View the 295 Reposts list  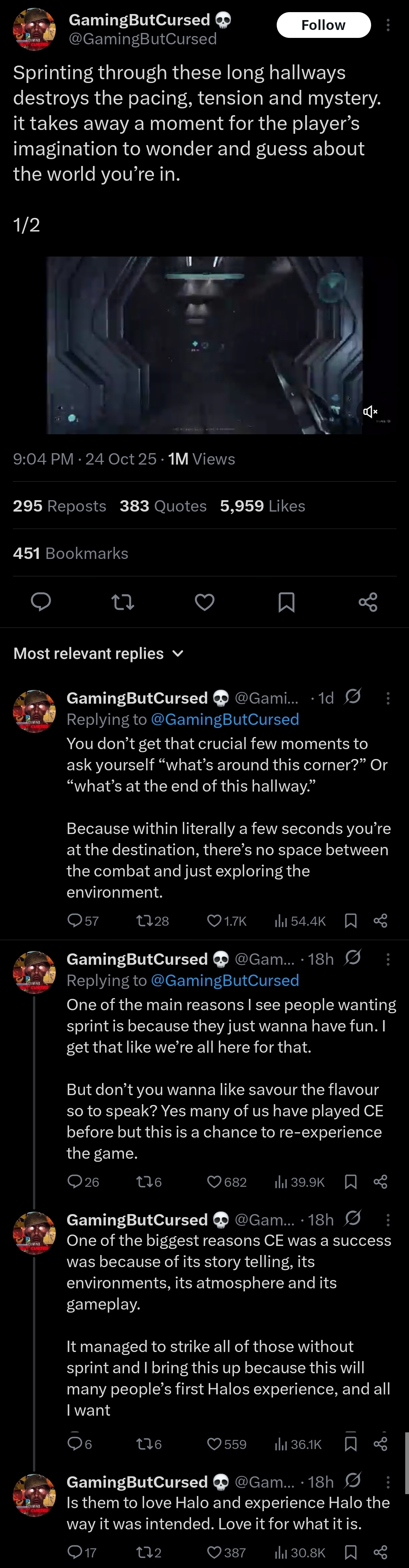[60, 506]
